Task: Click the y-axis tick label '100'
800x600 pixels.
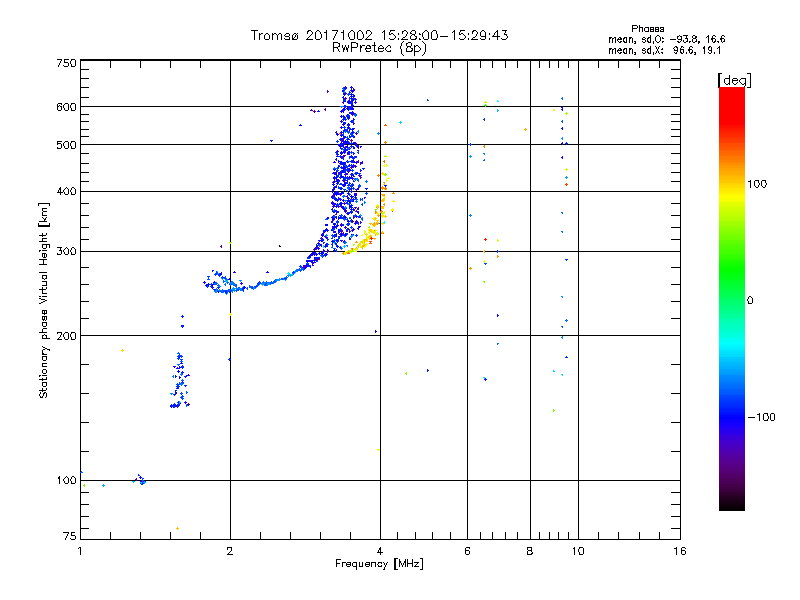Action: pyautogui.click(x=66, y=480)
